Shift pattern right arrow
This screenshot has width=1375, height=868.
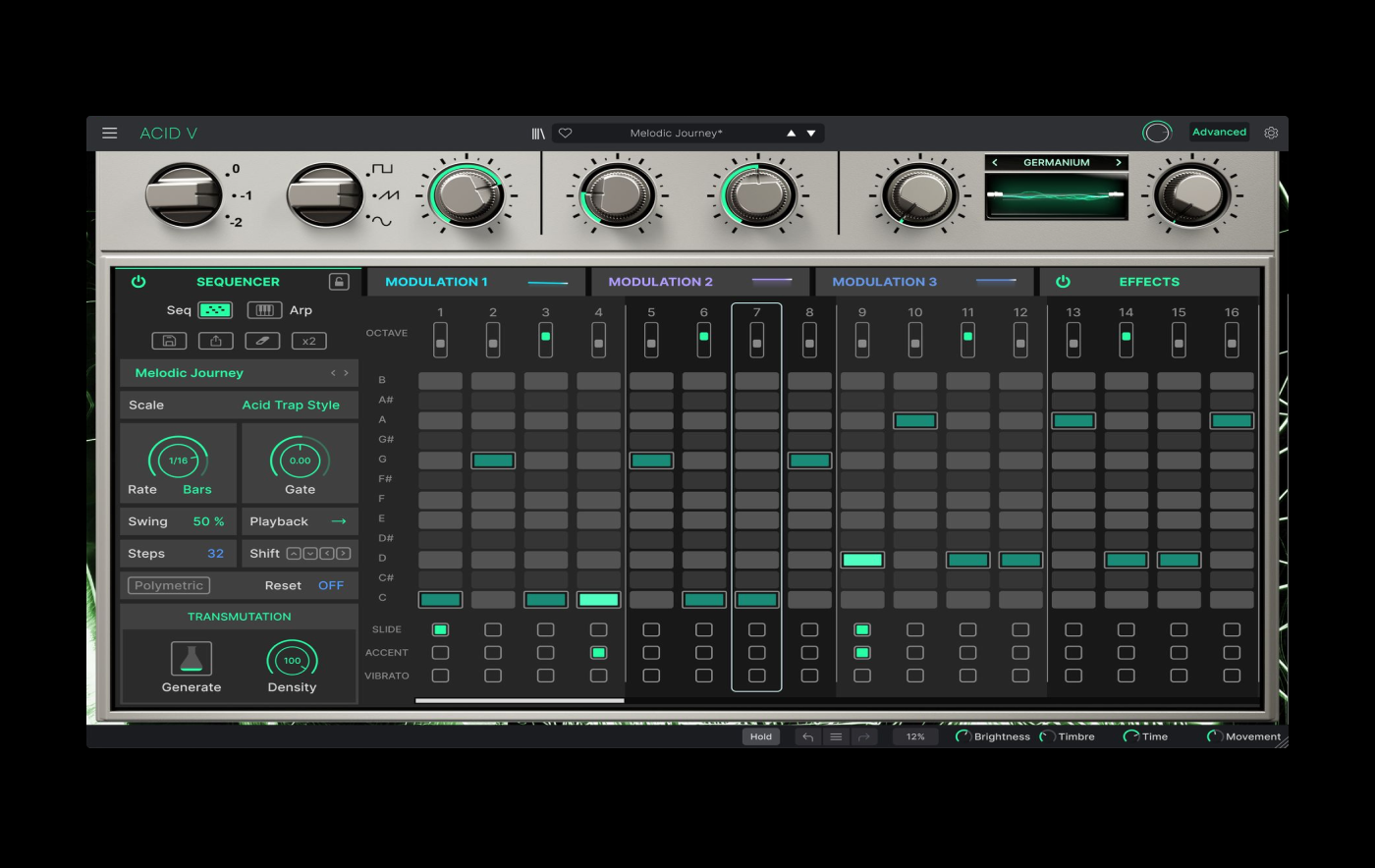click(x=343, y=554)
